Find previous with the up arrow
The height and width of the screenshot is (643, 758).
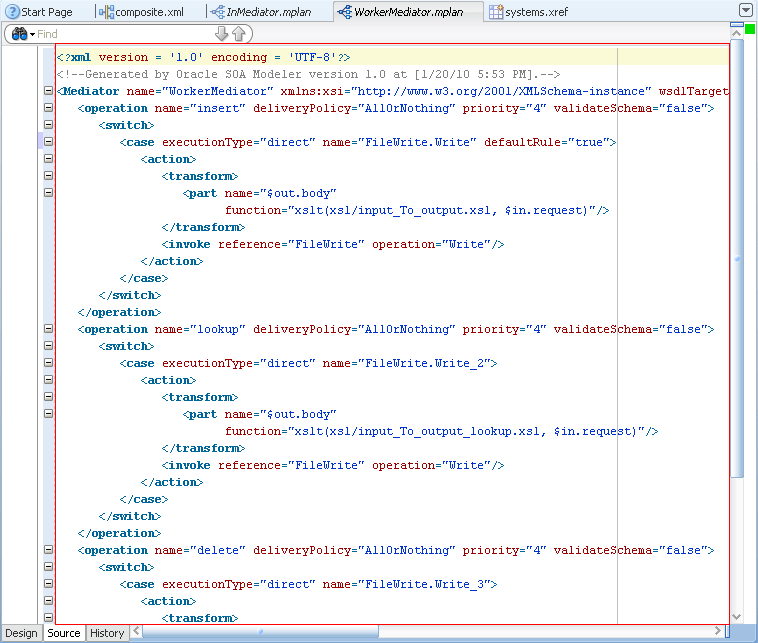[239, 34]
